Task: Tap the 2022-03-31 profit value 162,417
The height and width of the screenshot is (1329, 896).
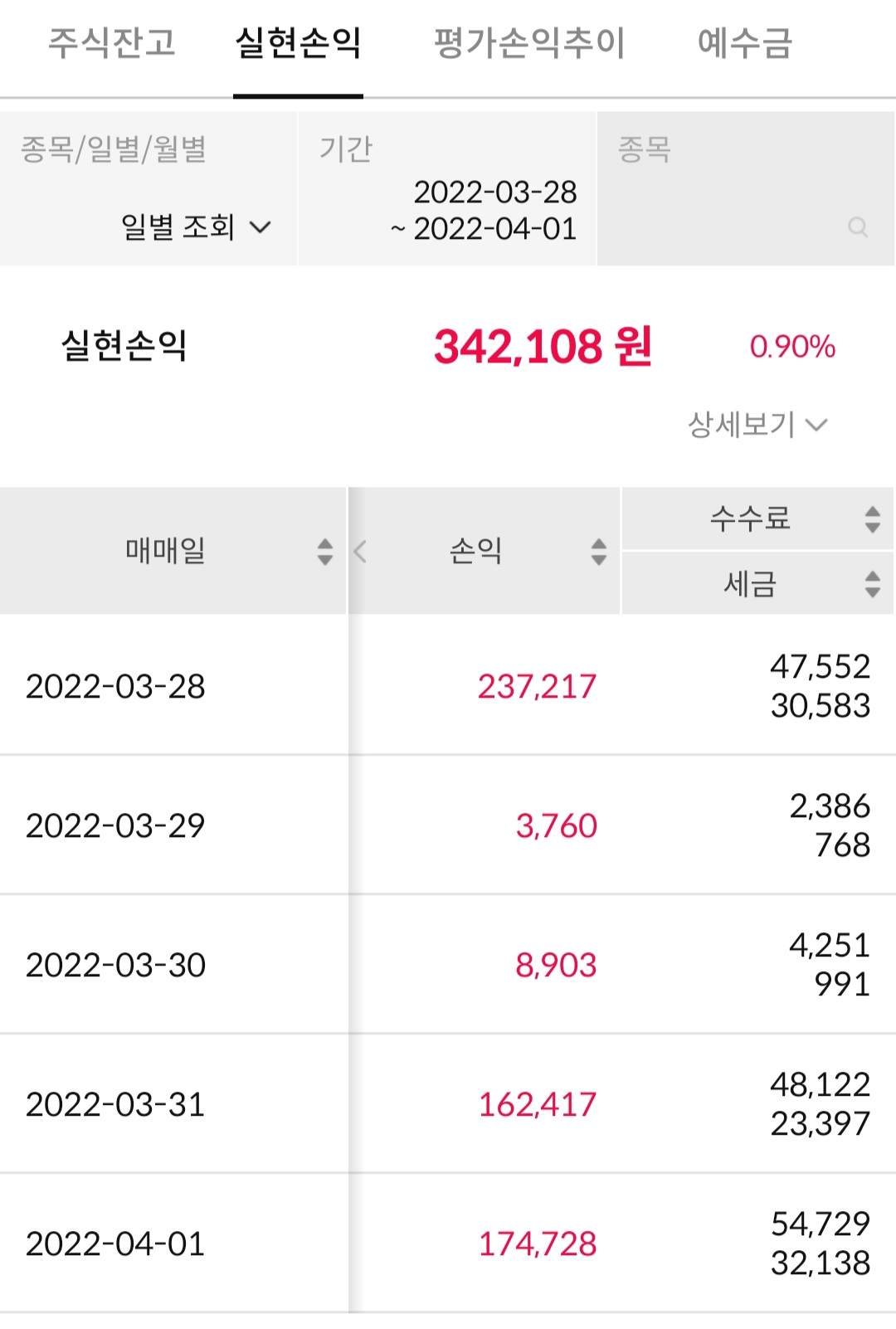Action: point(537,1104)
